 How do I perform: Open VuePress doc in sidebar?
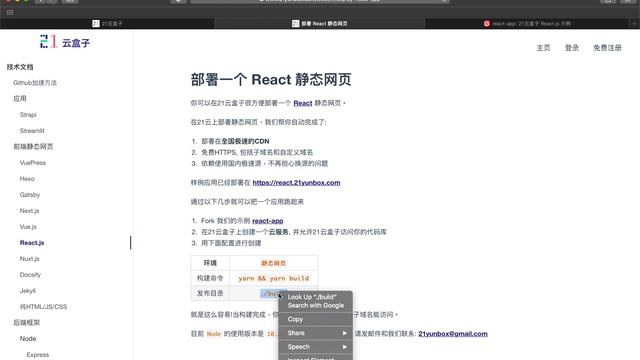(x=33, y=163)
